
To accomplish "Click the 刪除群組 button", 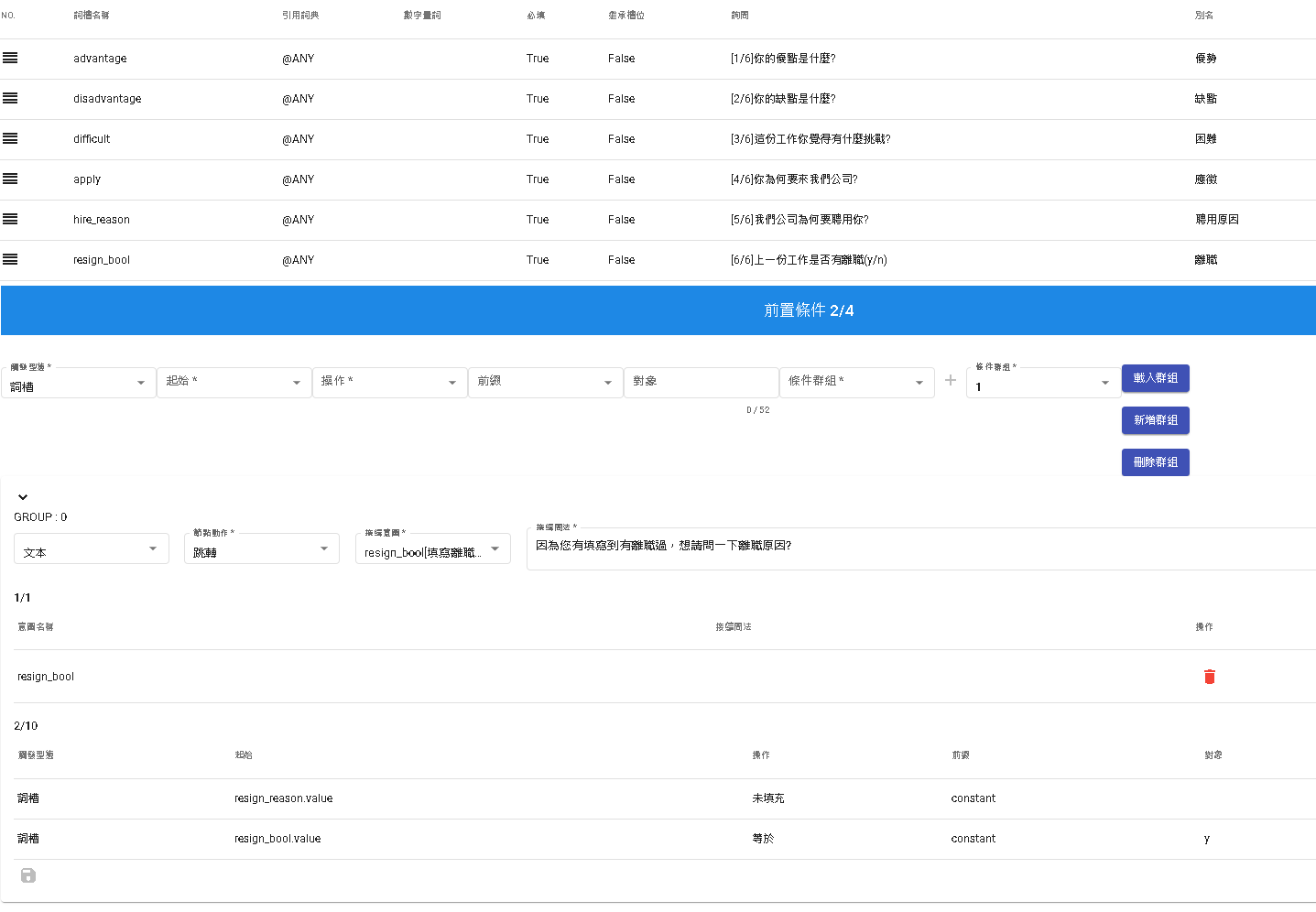I will click(x=1156, y=462).
